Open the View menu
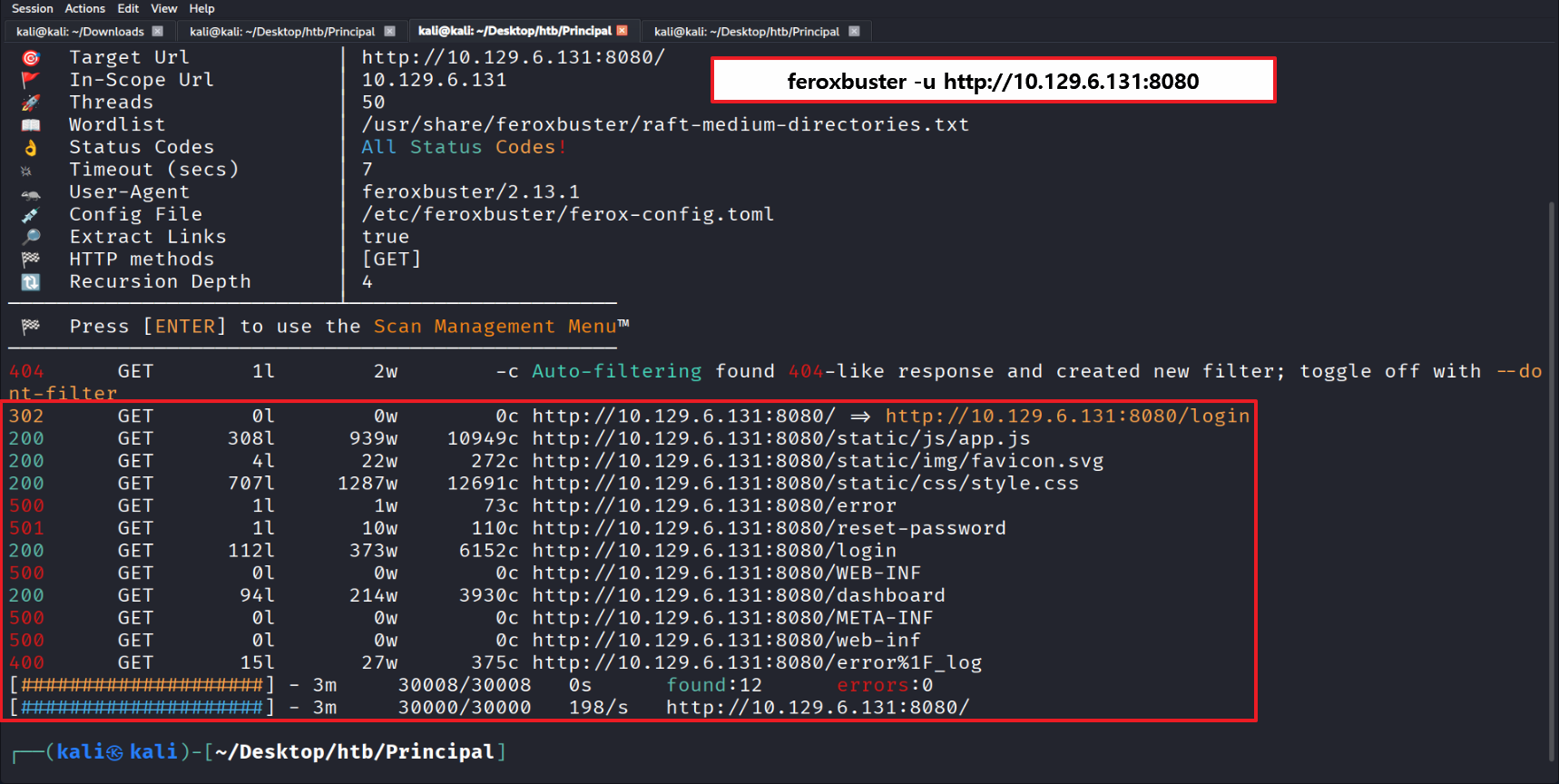1559x784 pixels. click(x=164, y=8)
